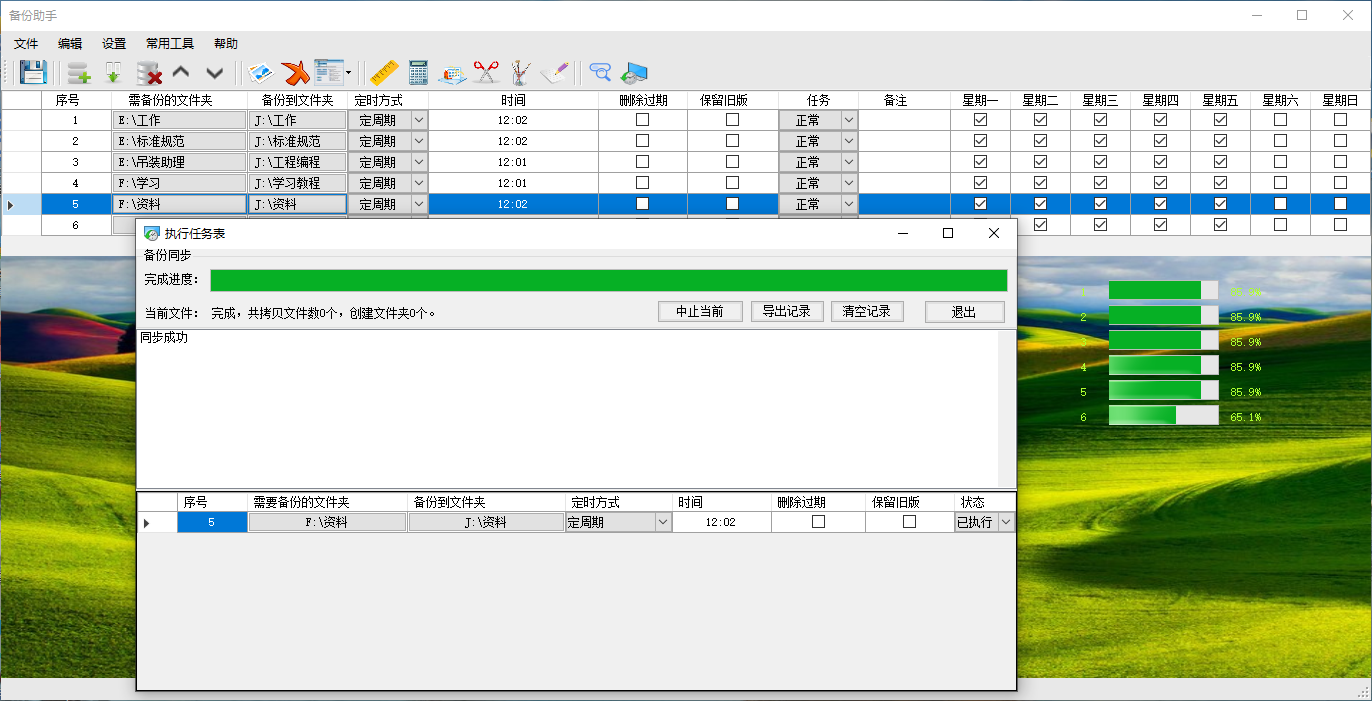Toggle 保留旧版 checkbox in the task dialog row

[x=909, y=522]
